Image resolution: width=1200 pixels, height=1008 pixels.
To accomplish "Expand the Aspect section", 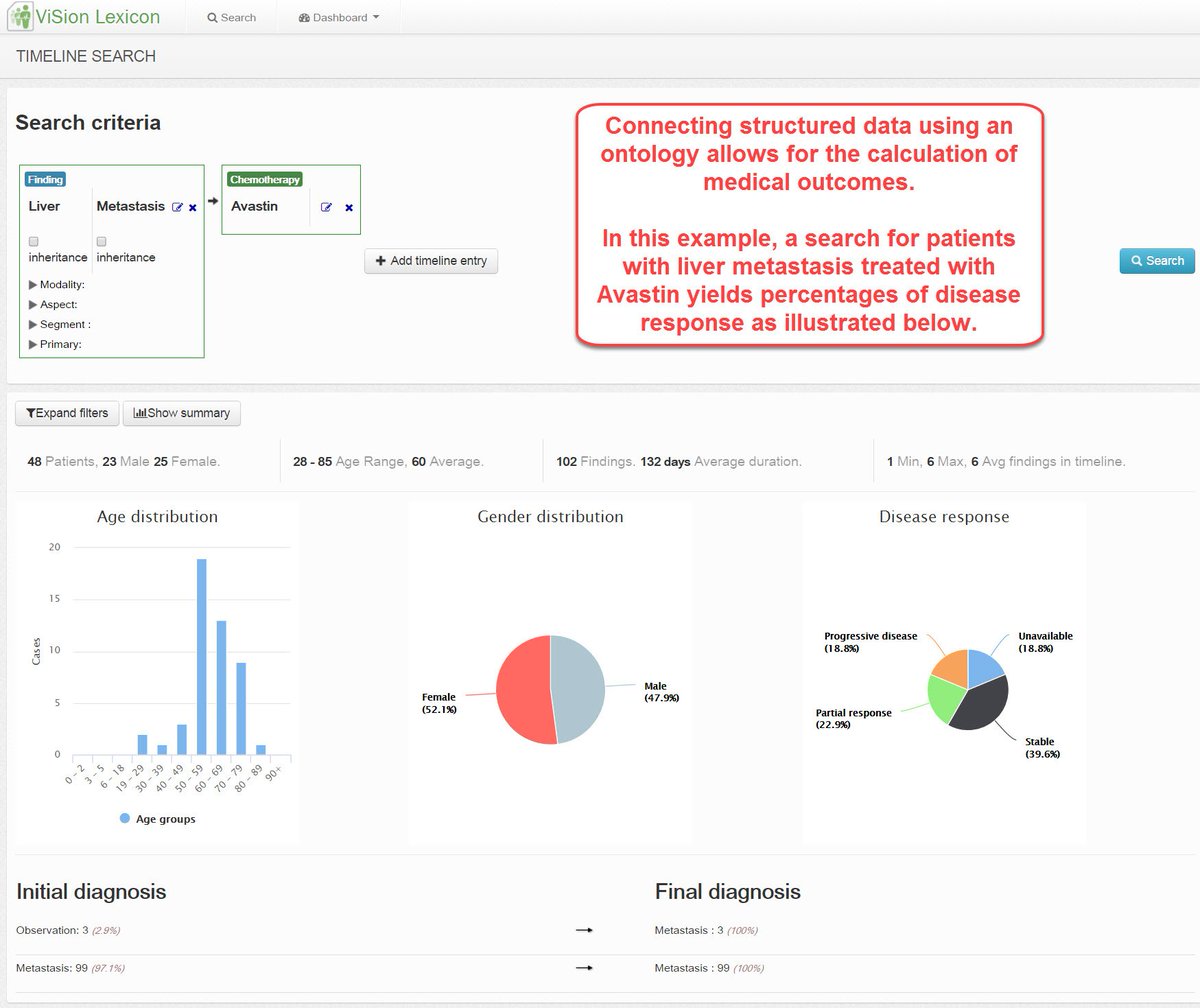I will point(54,305).
